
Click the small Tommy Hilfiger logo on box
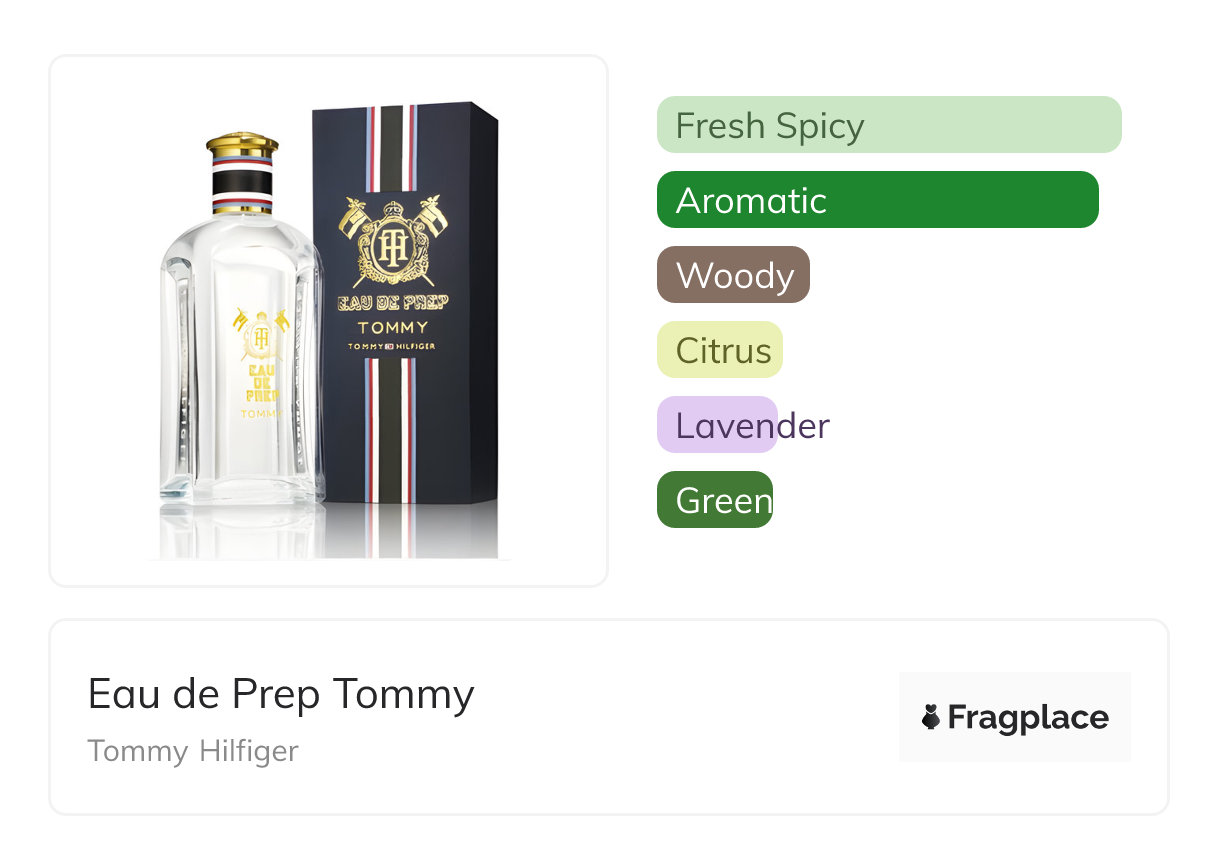[x=393, y=346]
